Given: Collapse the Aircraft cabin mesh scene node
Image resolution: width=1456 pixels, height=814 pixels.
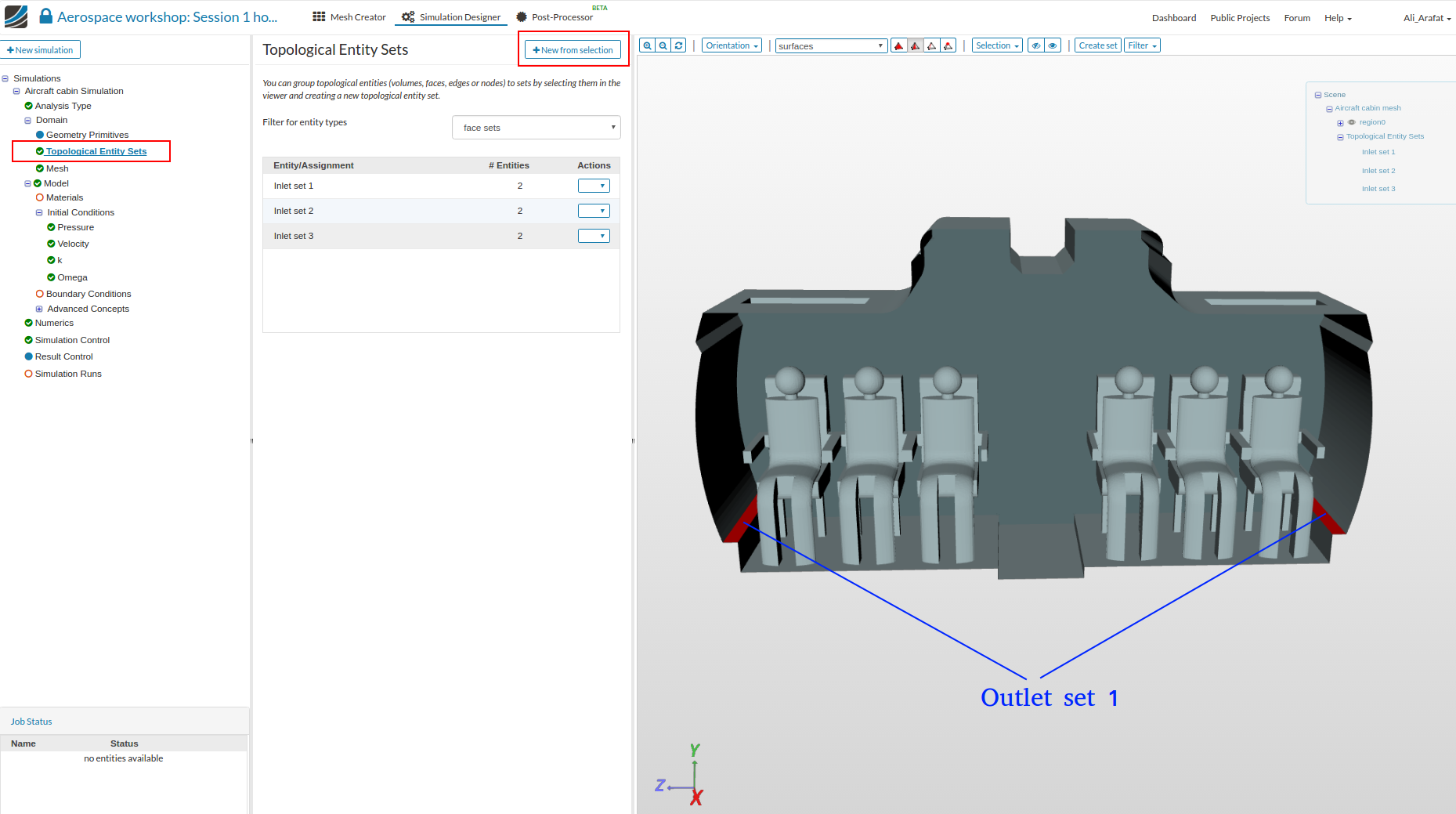Looking at the screenshot, I should click(x=1329, y=109).
